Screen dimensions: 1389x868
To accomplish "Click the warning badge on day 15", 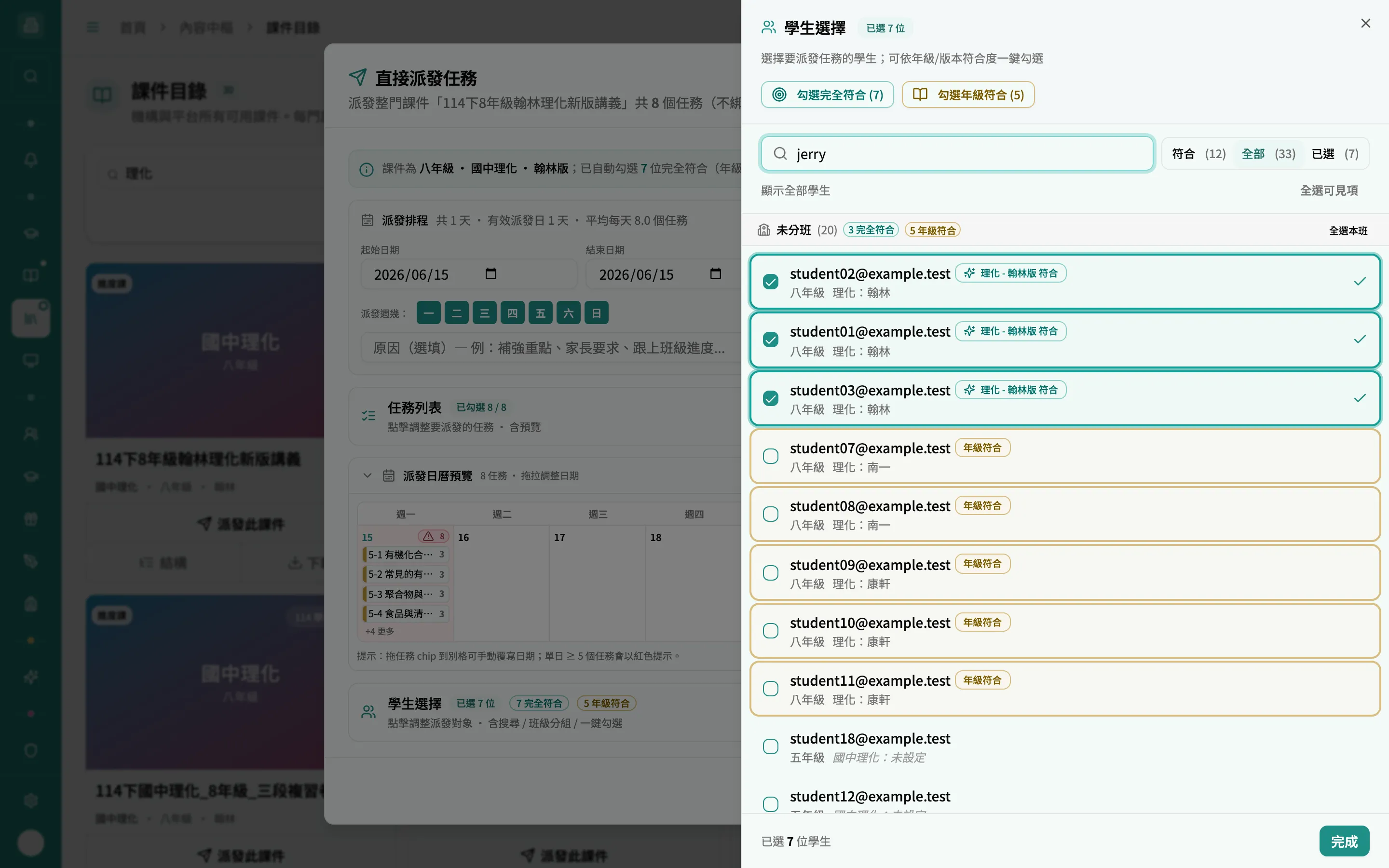I will coord(434,537).
